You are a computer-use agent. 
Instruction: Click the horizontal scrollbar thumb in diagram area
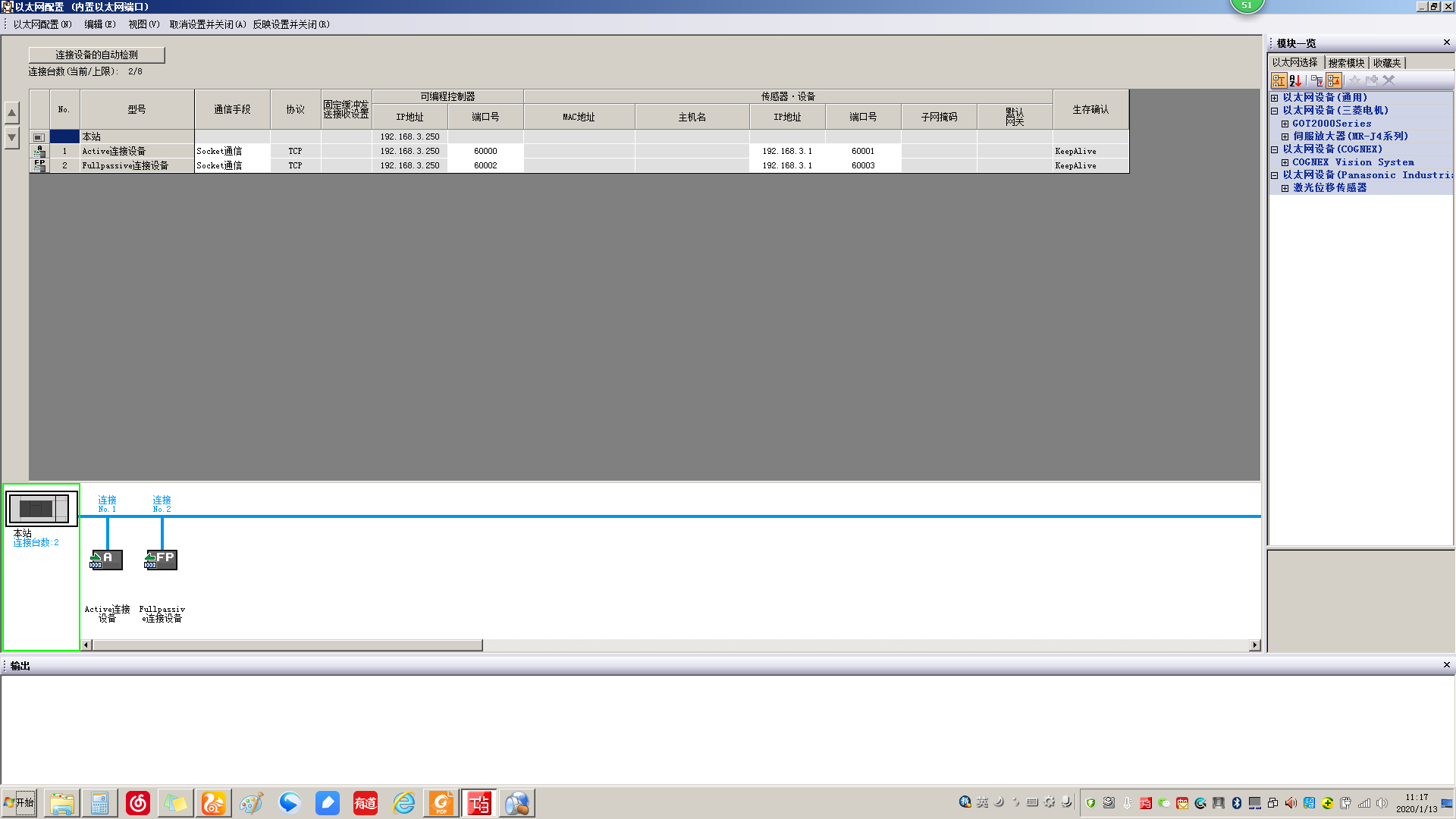287,645
